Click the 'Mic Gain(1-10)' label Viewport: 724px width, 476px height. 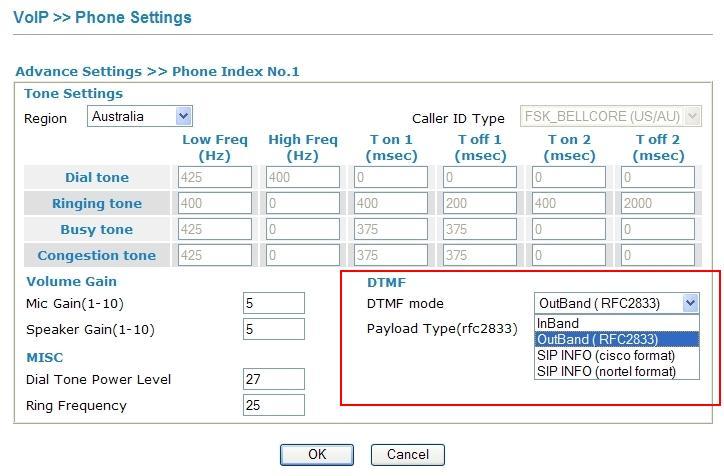coord(75,304)
